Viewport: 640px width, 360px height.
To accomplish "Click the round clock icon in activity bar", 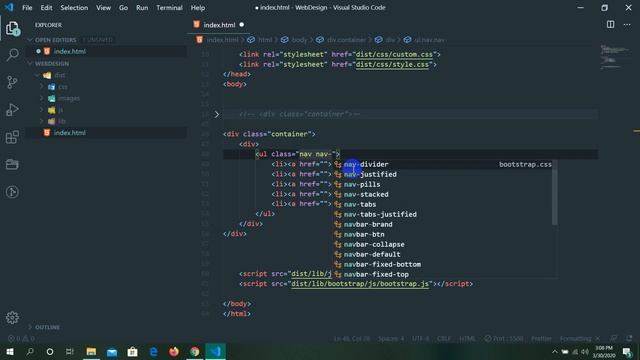I will coord(12,192).
